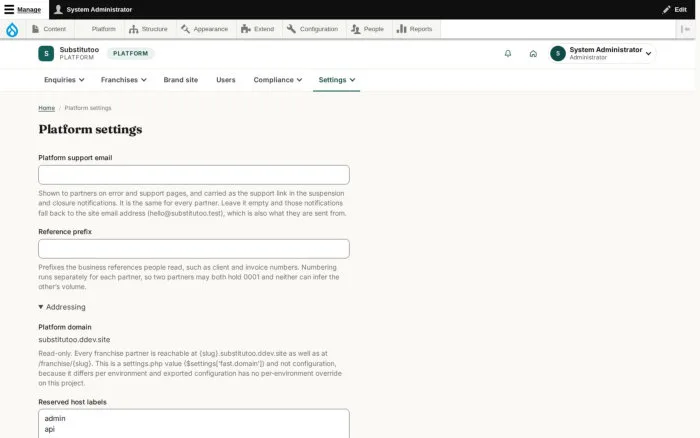
Task: Focus the Reference prefix field
Action: pos(194,249)
